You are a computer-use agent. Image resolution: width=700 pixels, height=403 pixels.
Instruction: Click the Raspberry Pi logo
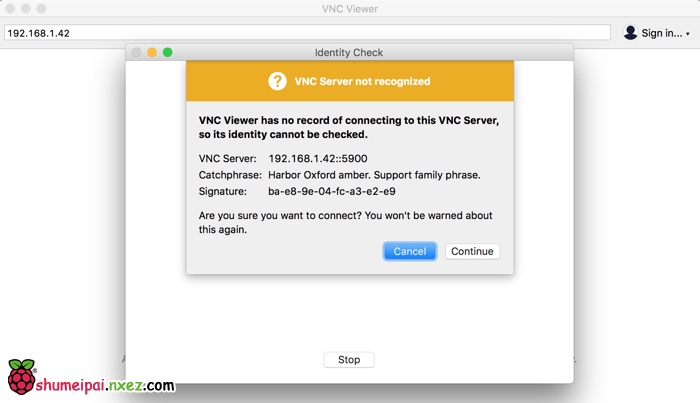point(20,377)
